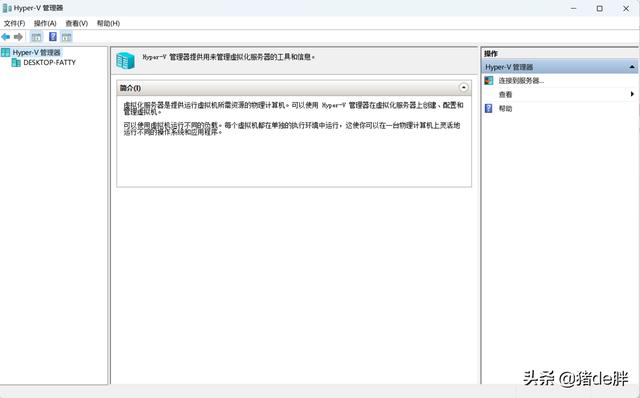
Task: Open the 操作(A) menu
Action: (x=45, y=23)
